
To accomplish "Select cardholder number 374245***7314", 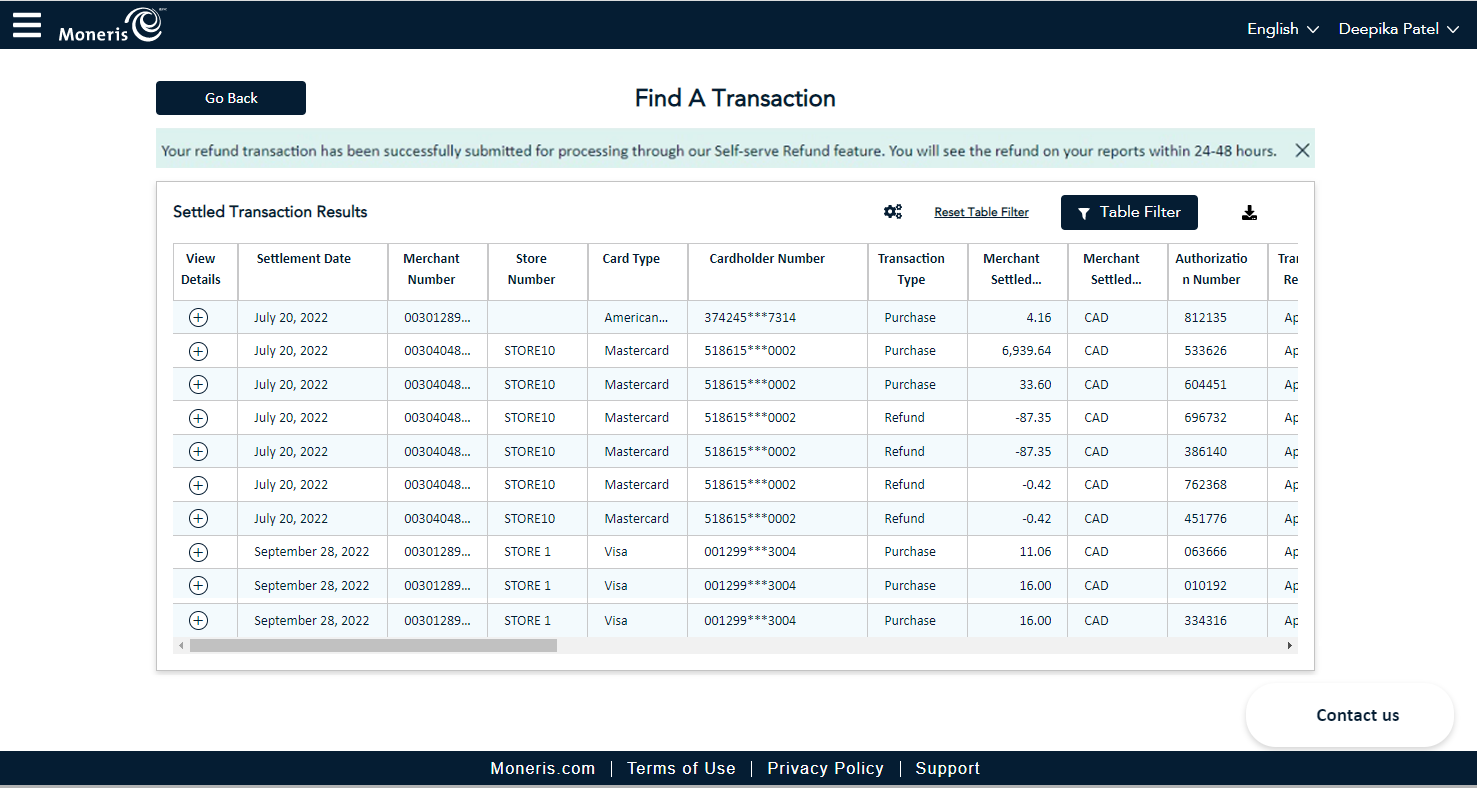I will pyautogui.click(x=750, y=318).
